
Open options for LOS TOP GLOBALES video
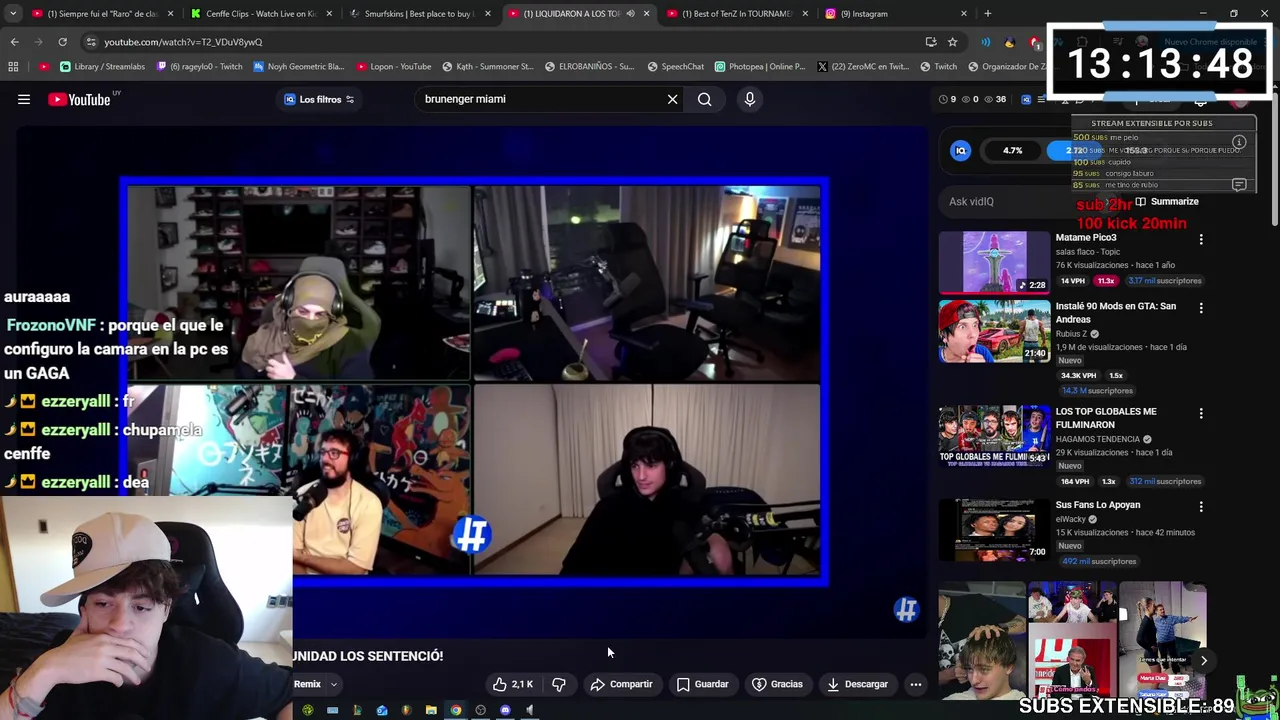1201,413
